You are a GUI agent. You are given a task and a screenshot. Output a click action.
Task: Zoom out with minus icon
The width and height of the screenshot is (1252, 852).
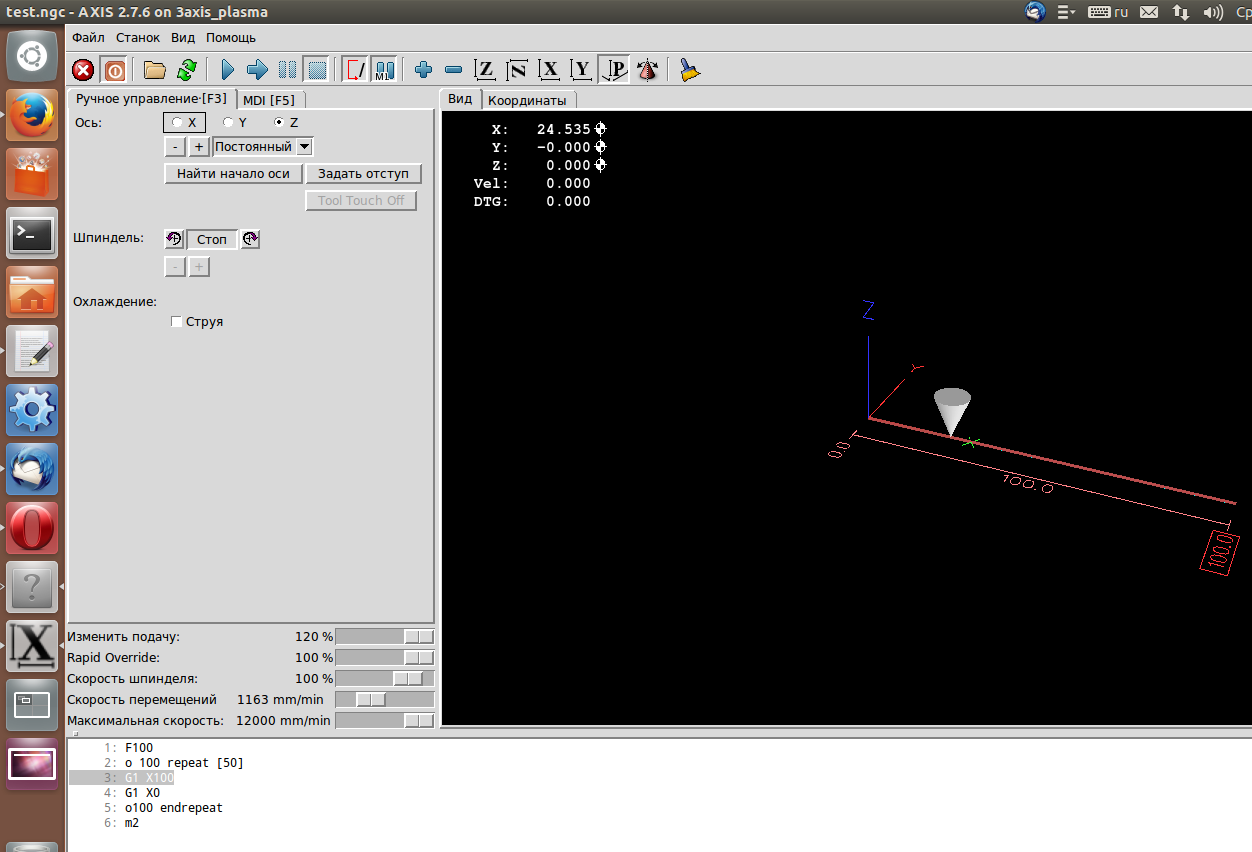click(x=453, y=70)
